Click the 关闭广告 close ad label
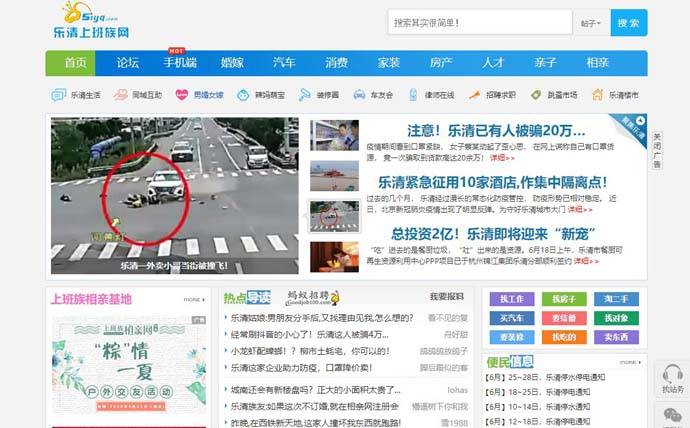Viewport: 690px width, 428px height. click(x=657, y=150)
